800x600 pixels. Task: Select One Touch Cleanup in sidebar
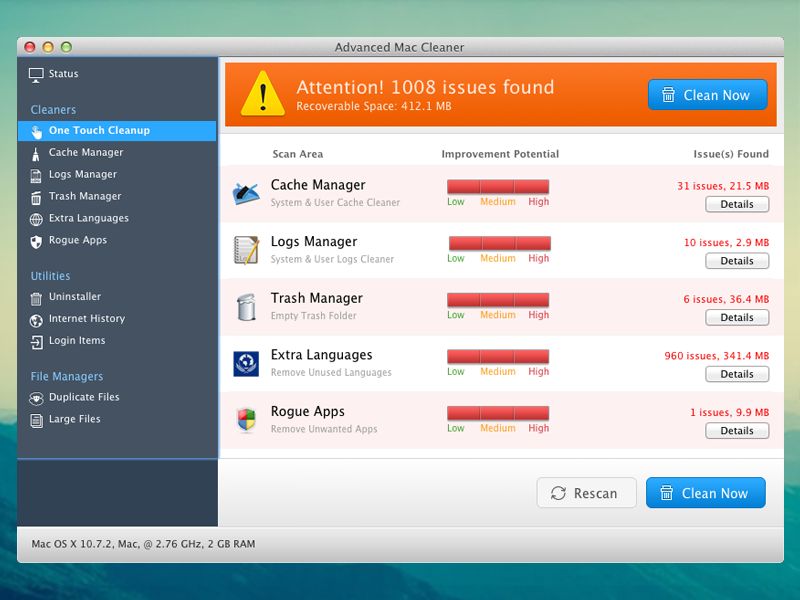[99, 131]
